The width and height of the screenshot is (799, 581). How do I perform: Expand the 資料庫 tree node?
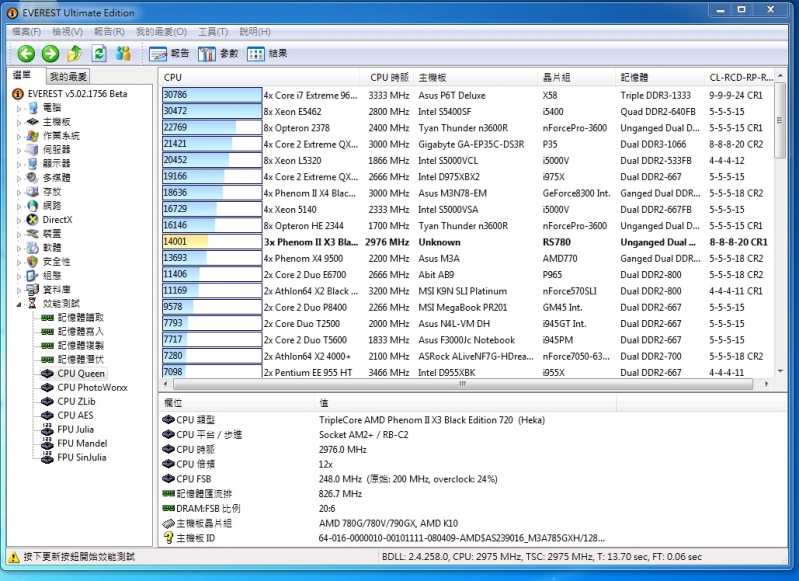click(x=19, y=290)
